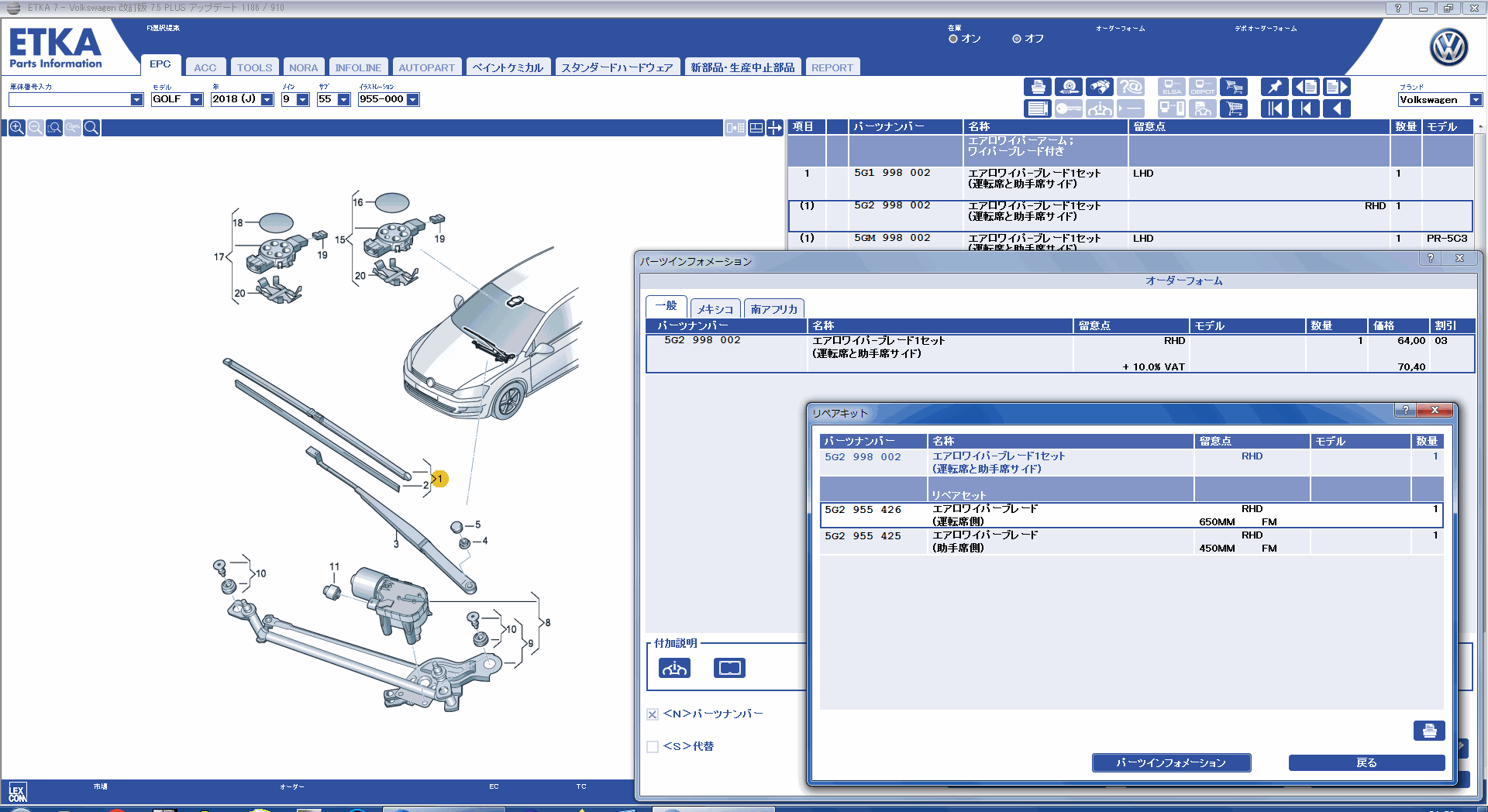Jump back single-bar arrow icon

pos(1306,108)
